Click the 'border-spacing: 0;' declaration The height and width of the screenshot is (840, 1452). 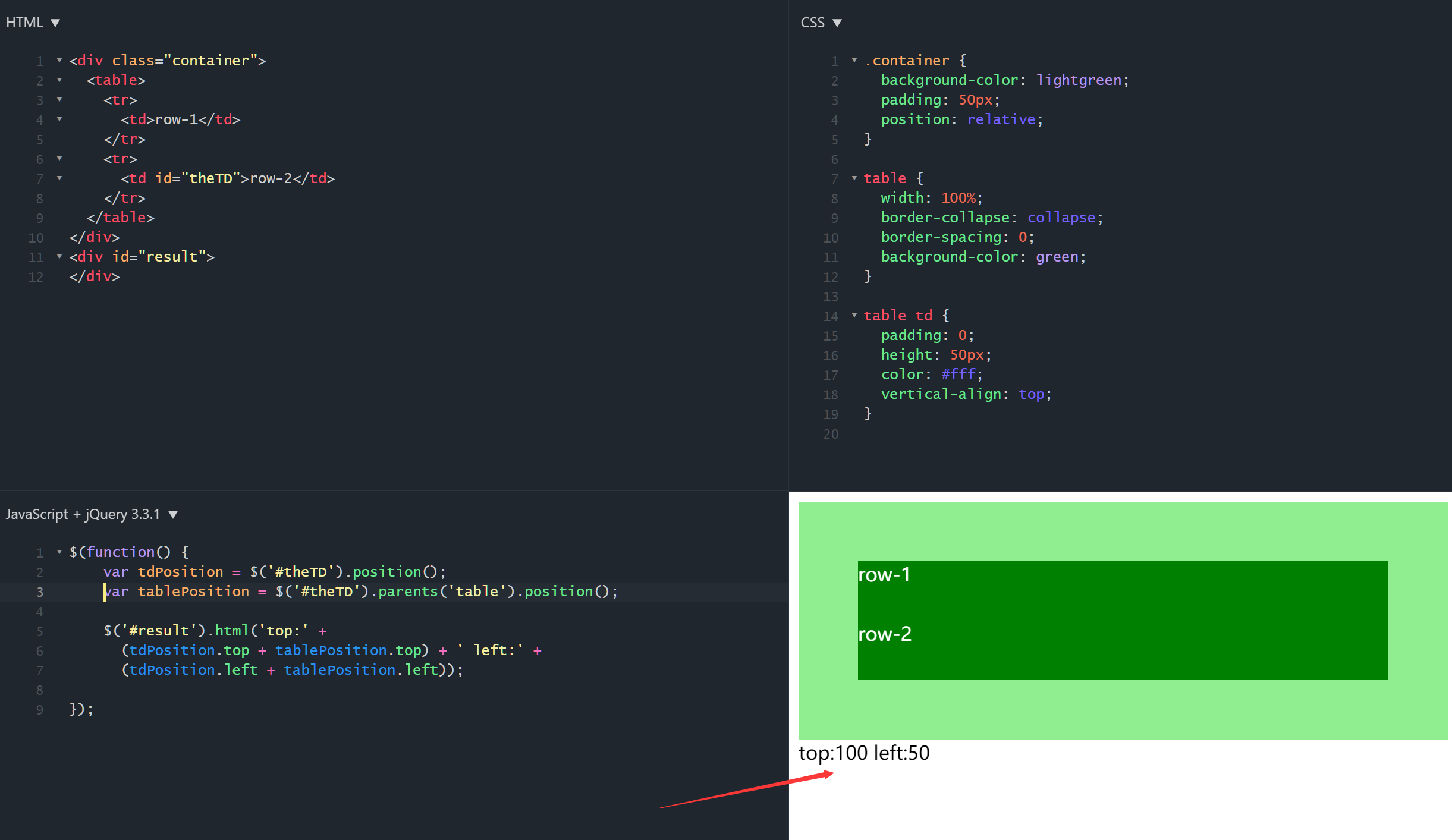coord(958,237)
